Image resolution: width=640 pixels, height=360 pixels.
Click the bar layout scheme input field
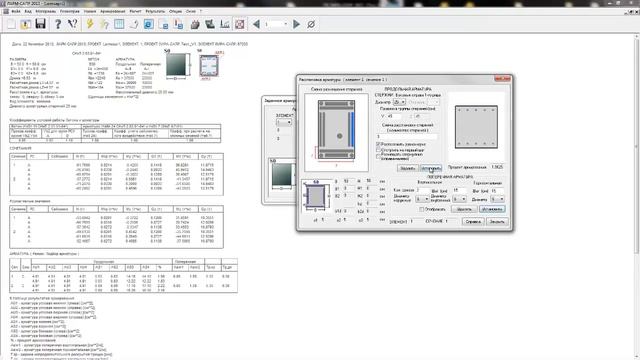tap(406, 137)
